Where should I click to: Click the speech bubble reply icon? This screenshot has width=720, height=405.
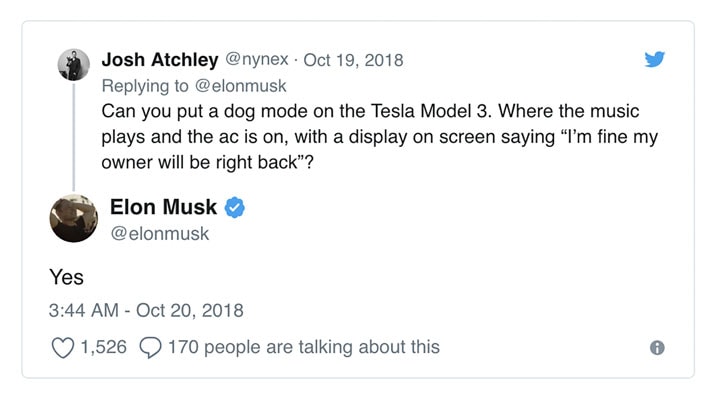(151, 347)
